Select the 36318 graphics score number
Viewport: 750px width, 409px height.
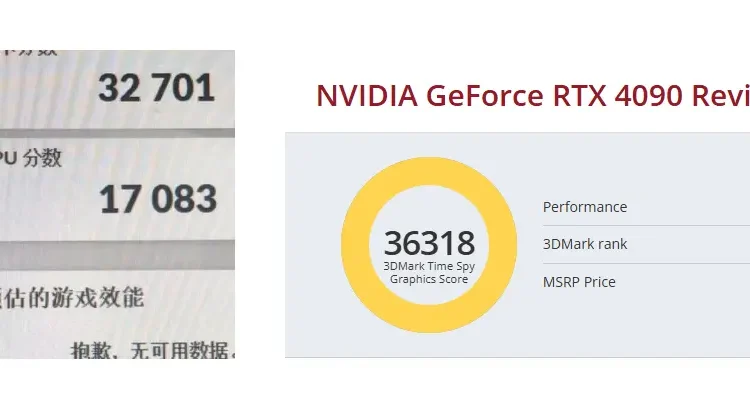click(x=429, y=243)
